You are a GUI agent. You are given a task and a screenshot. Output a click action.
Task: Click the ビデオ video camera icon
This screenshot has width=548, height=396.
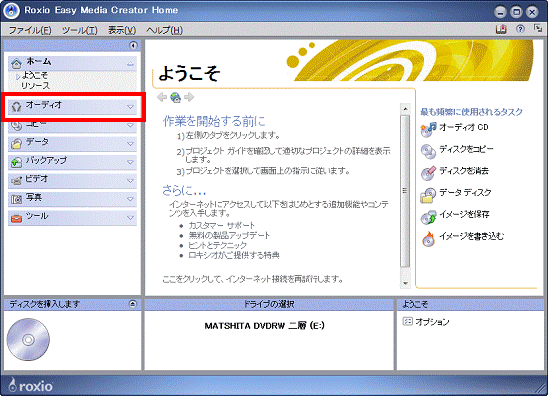click(16, 181)
